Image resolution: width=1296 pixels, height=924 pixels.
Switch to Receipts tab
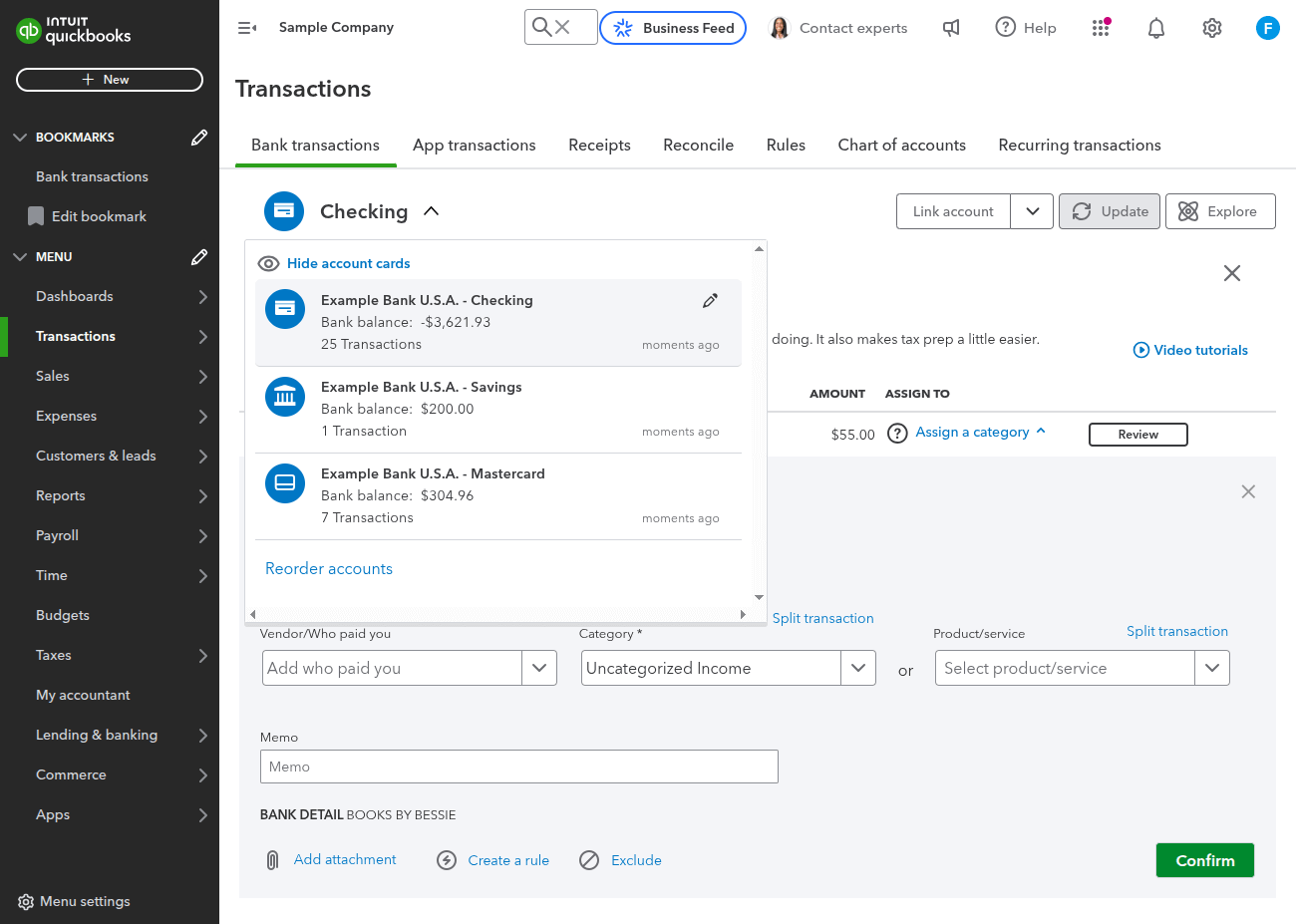599,145
